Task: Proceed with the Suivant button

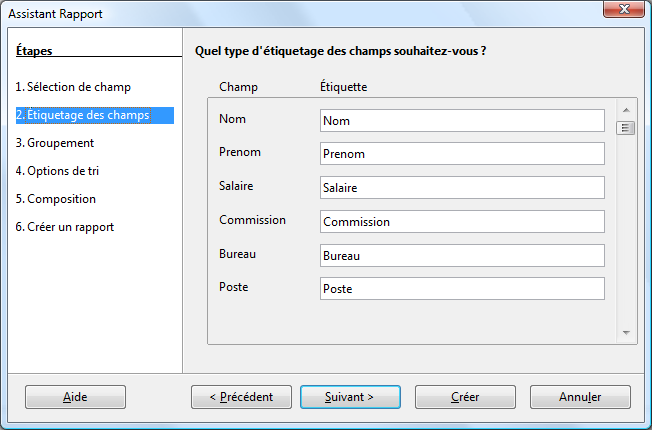Action: (350, 397)
